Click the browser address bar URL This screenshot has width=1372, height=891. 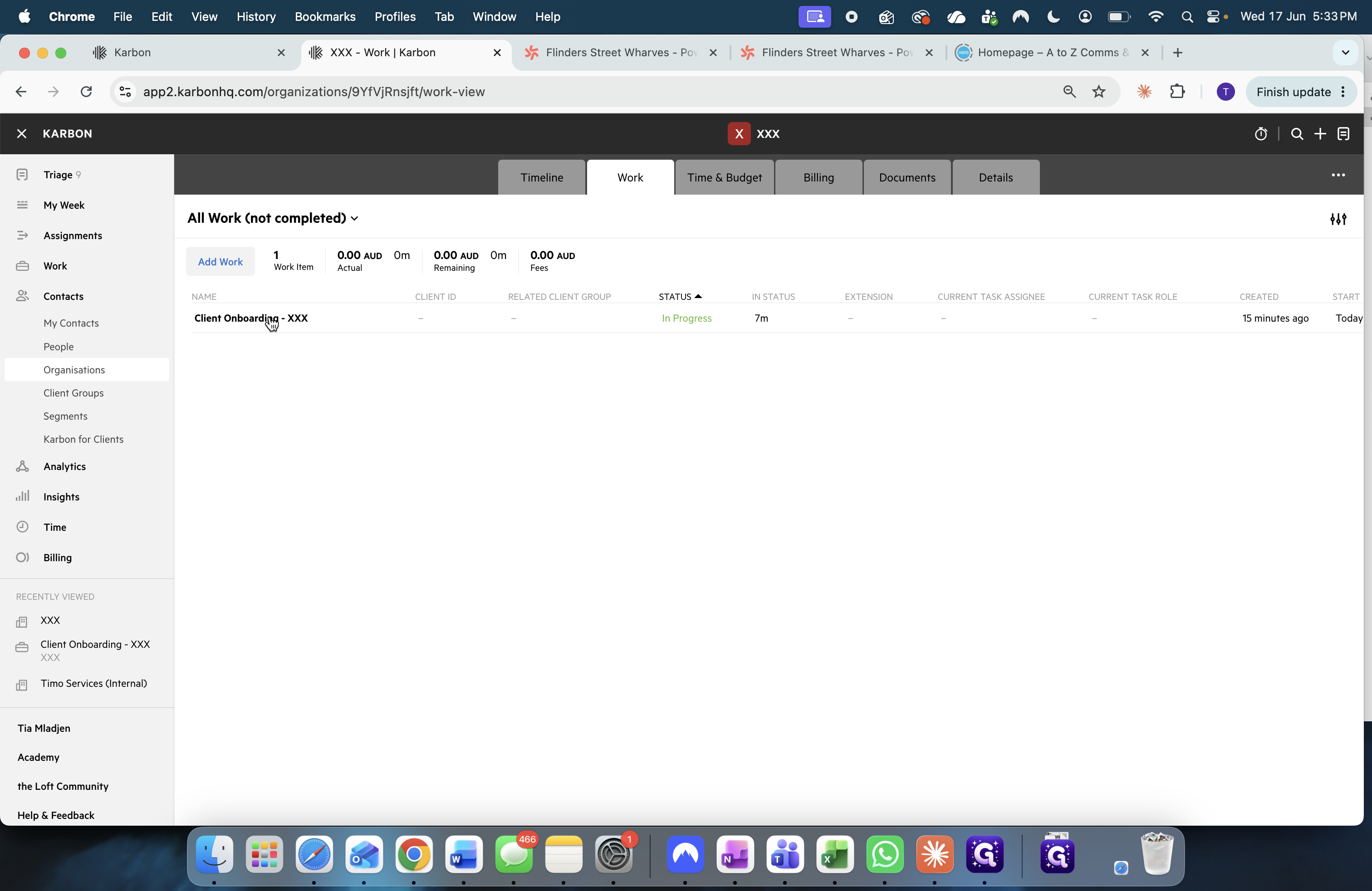pyautogui.click(x=314, y=92)
